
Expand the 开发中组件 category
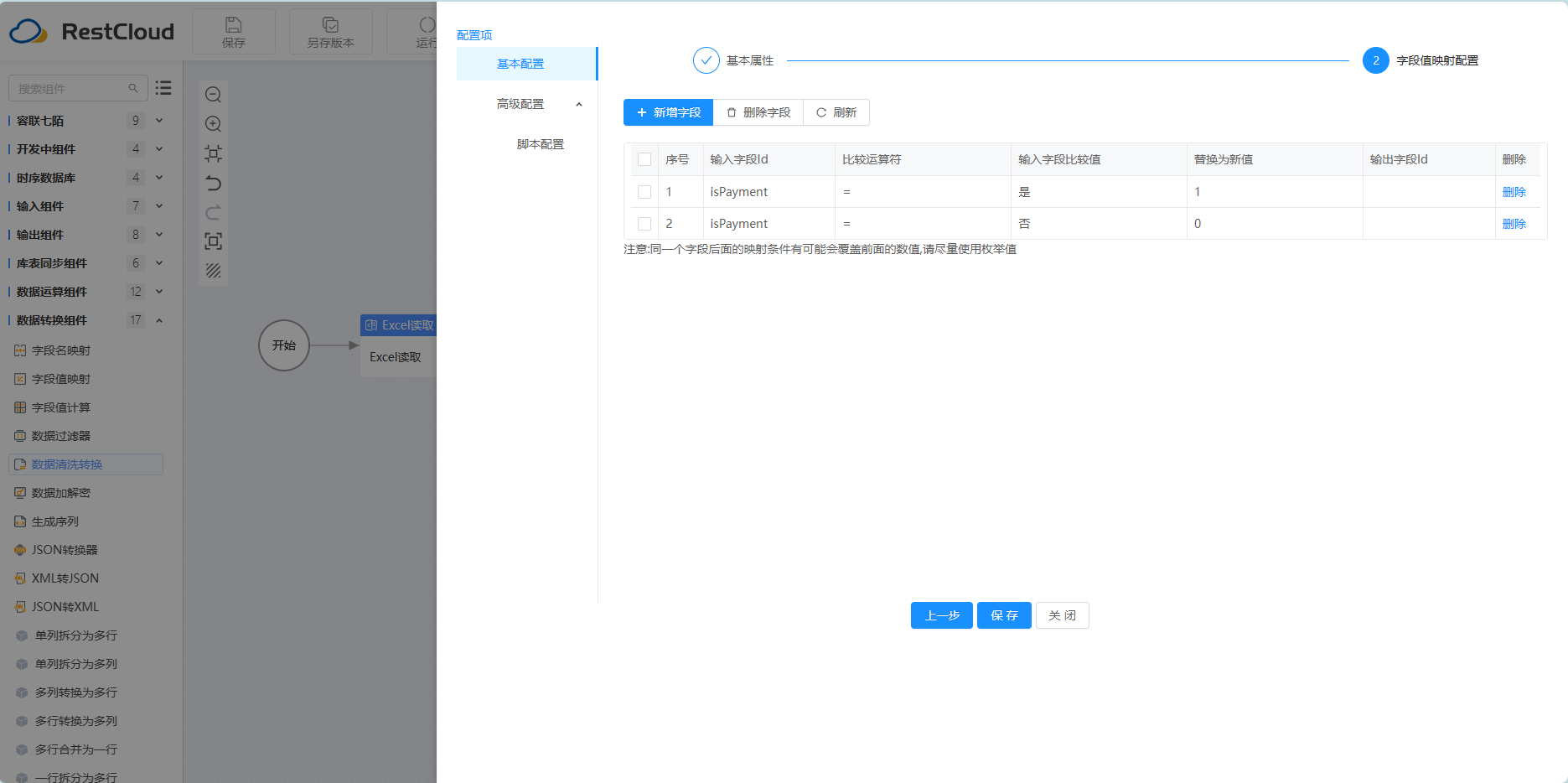(159, 149)
